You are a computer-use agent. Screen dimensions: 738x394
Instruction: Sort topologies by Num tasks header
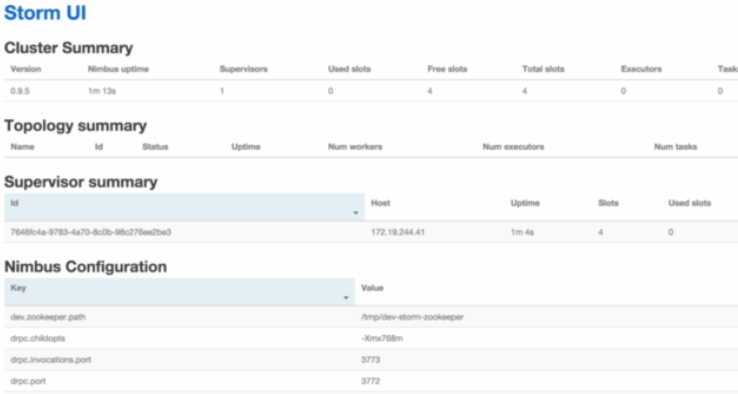675,146
